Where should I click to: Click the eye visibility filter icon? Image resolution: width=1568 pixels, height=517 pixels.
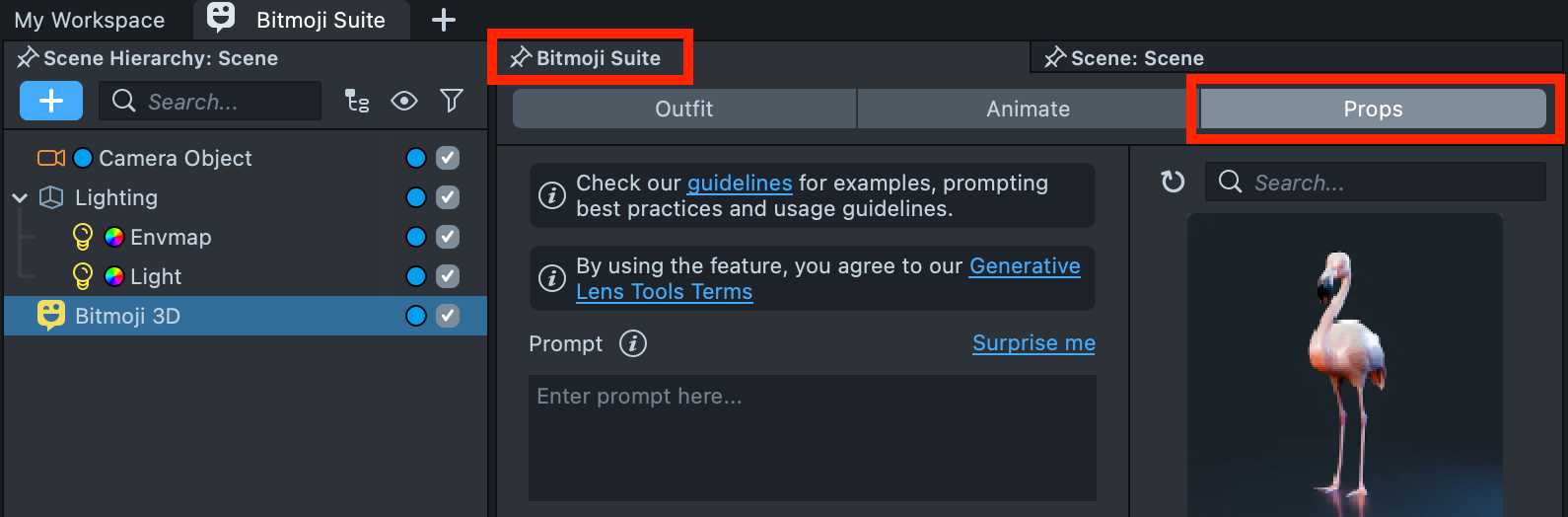tap(404, 101)
